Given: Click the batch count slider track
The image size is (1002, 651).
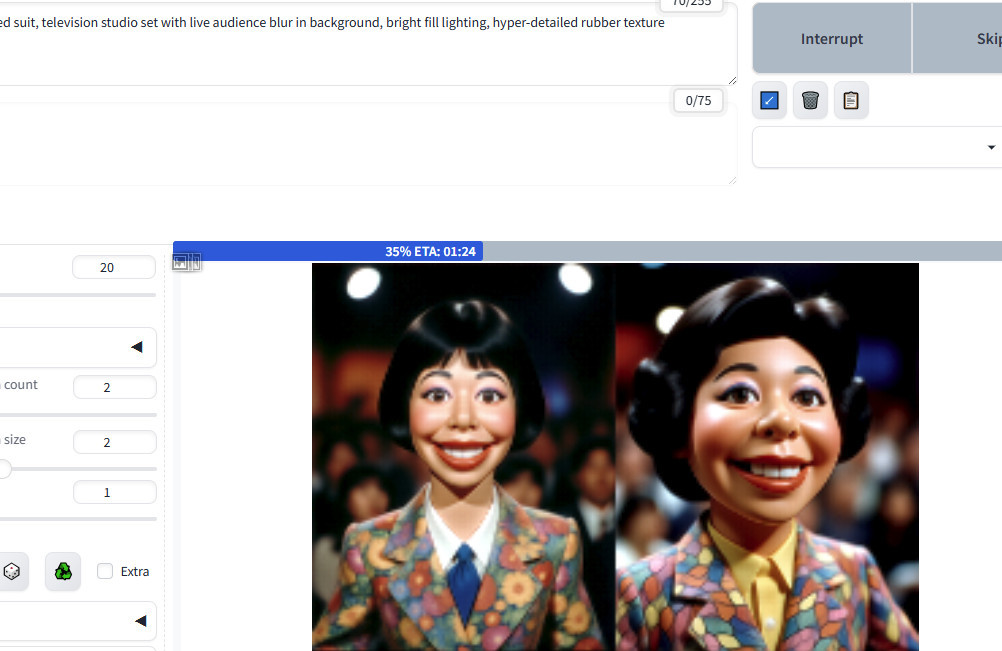Looking at the screenshot, I should (x=78, y=415).
